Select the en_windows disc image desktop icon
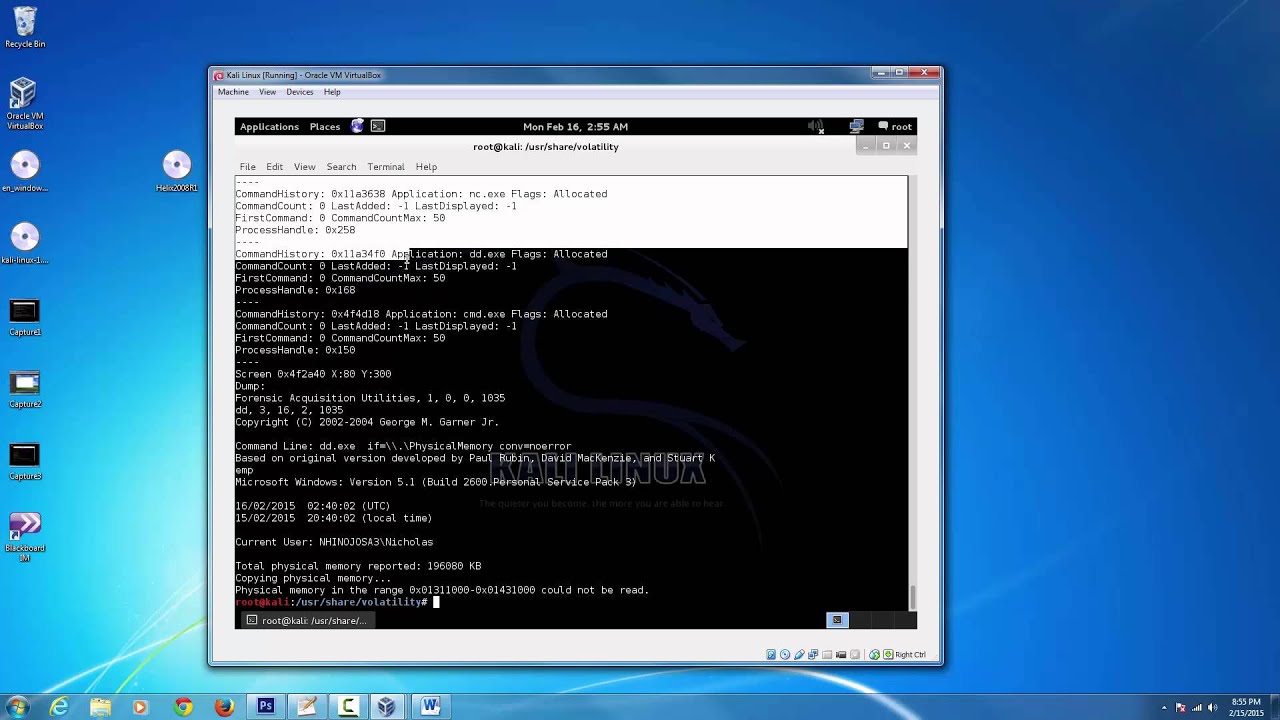 [x=25, y=171]
